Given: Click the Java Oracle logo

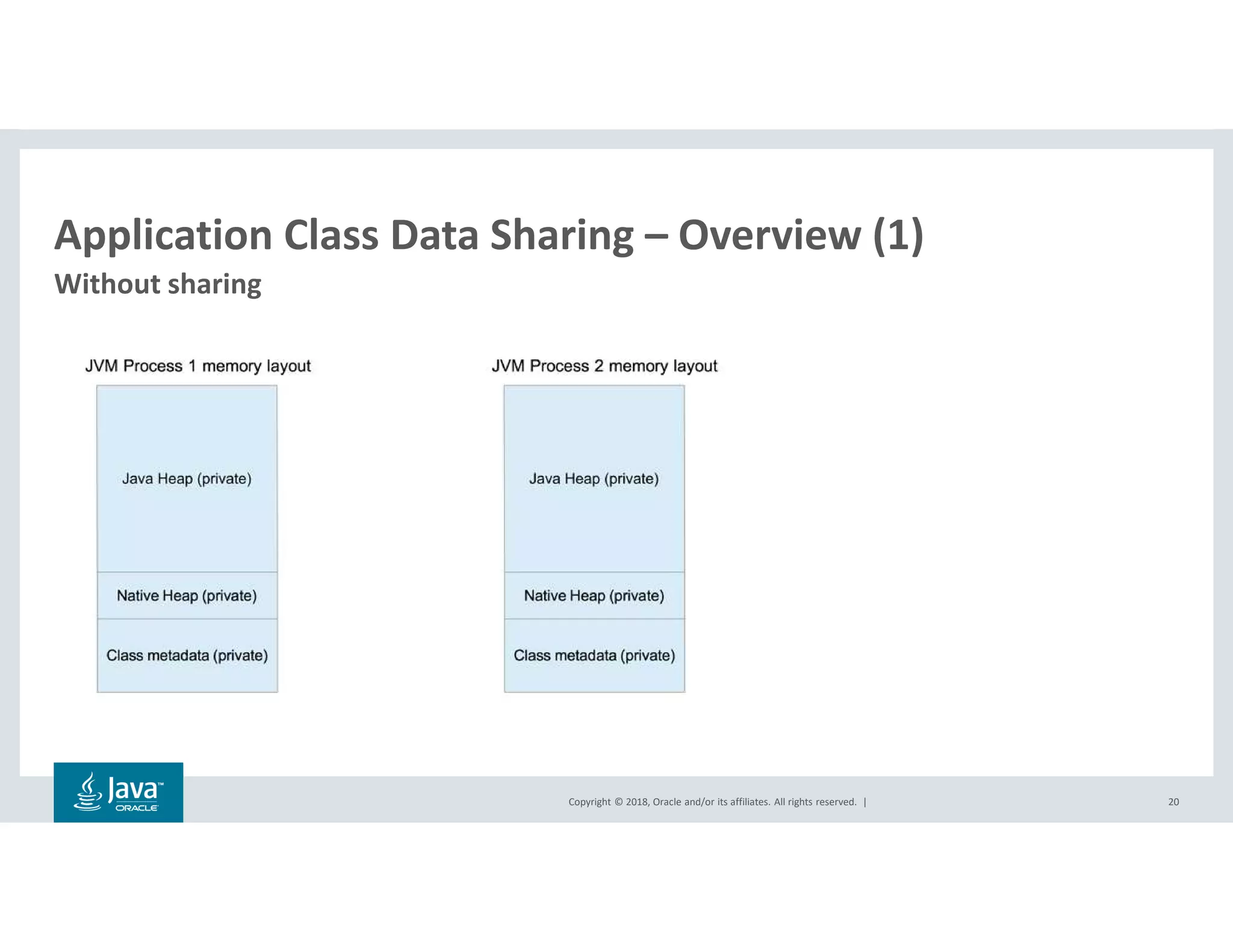Looking at the screenshot, I should coord(118,792).
